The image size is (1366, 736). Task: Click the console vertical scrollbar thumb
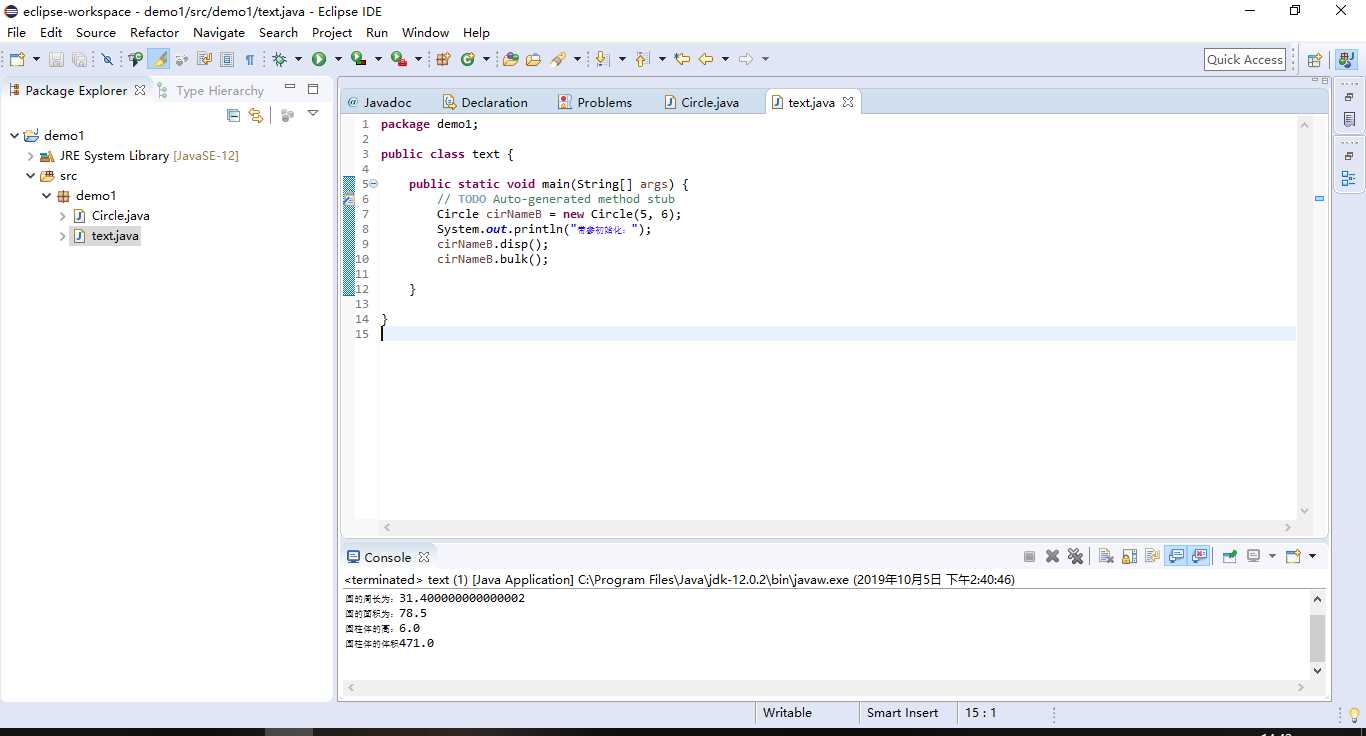tap(1317, 637)
